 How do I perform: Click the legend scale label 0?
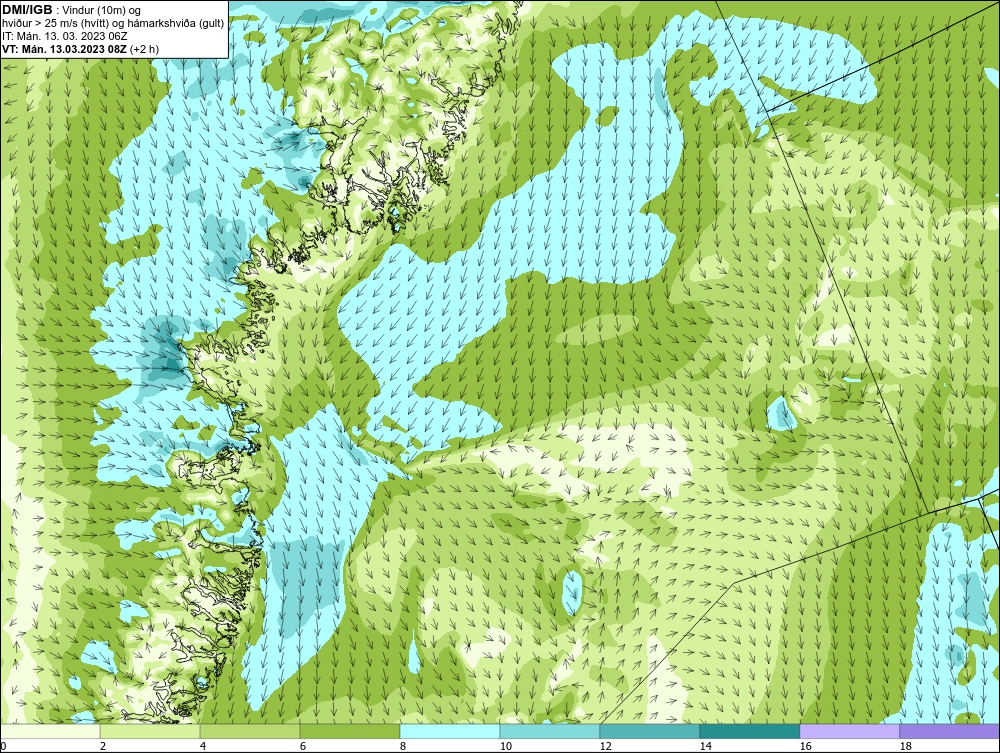(3, 746)
